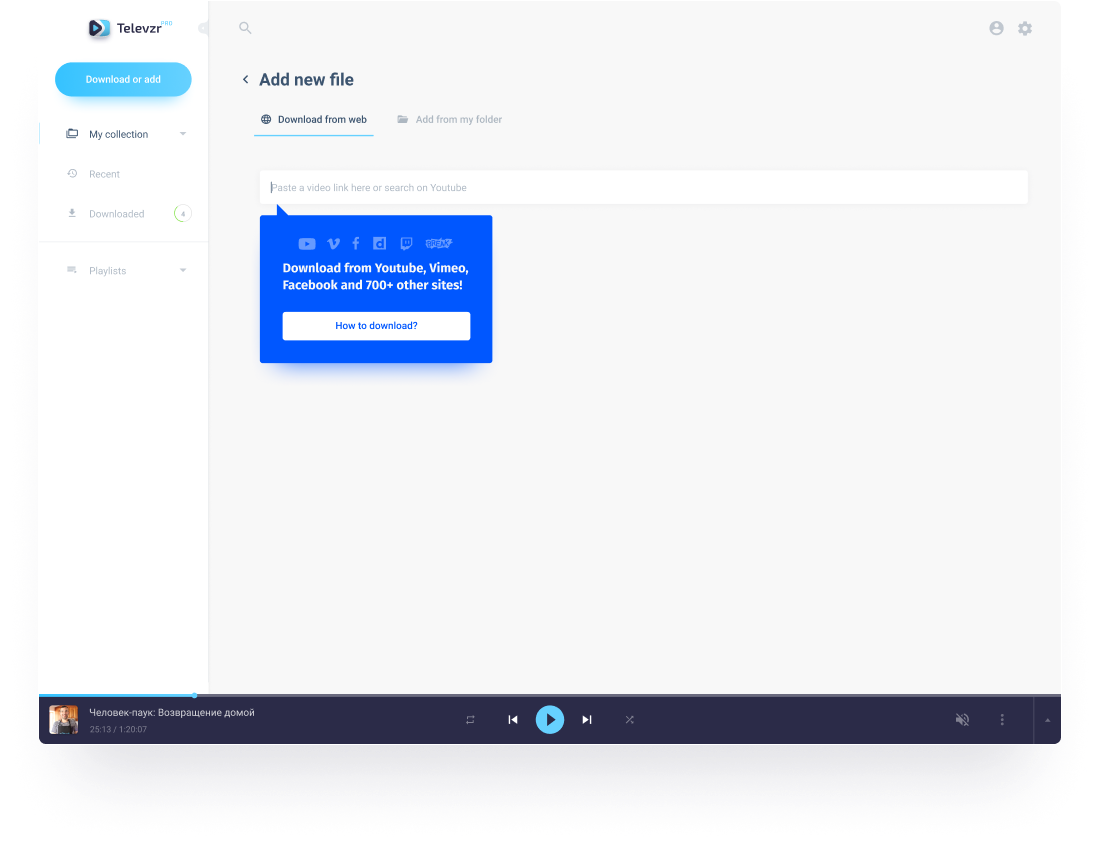Expand the player with the arrow control
The height and width of the screenshot is (847, 1100).
pyautogui.click(x=1046, y=720)
